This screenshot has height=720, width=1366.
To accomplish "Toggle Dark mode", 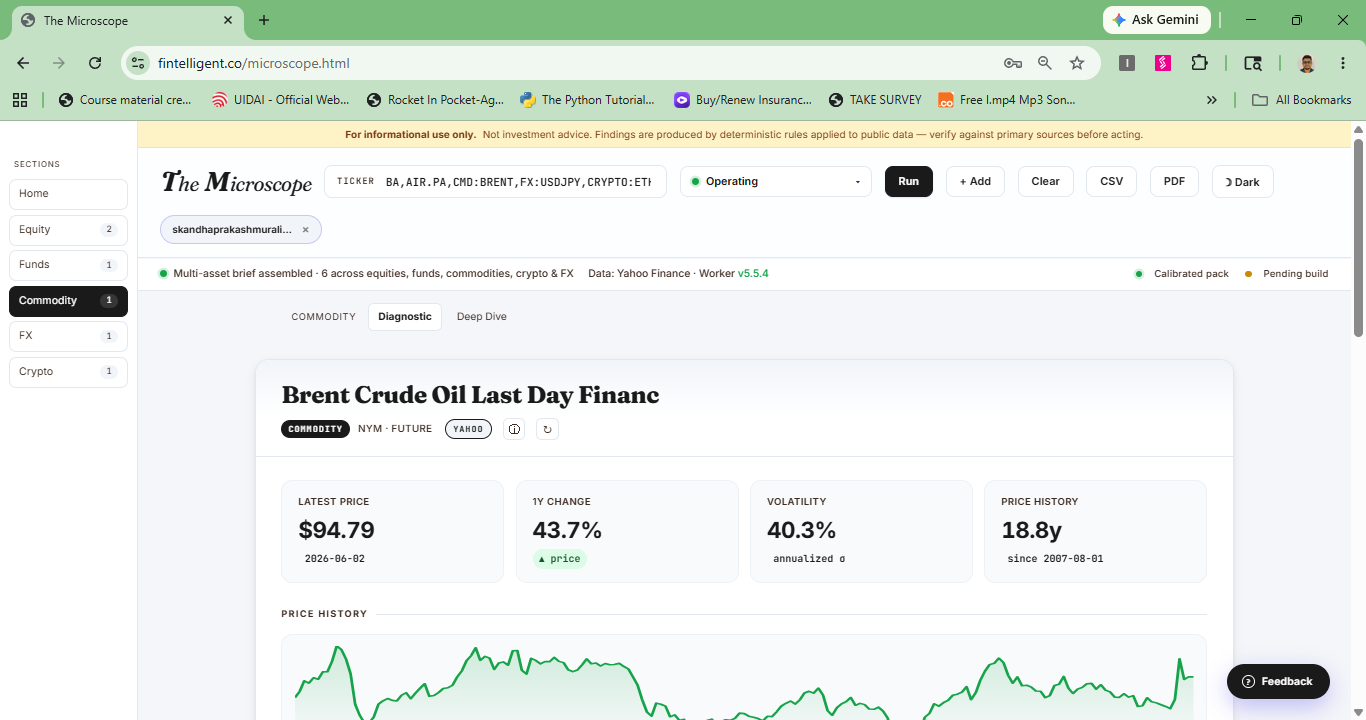I will point(1242,181).
